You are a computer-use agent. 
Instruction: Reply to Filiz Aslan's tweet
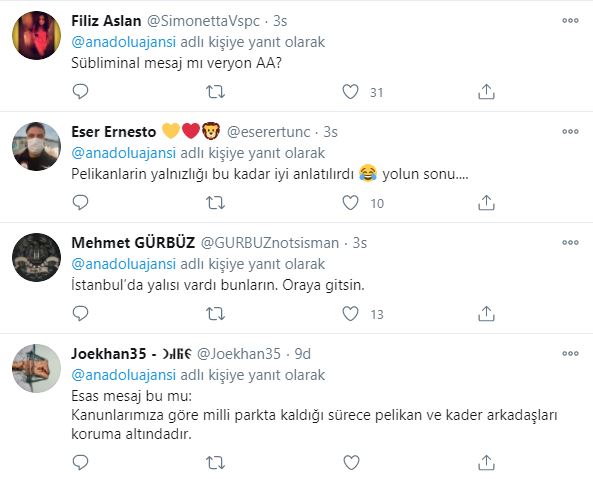coord(80,91)
